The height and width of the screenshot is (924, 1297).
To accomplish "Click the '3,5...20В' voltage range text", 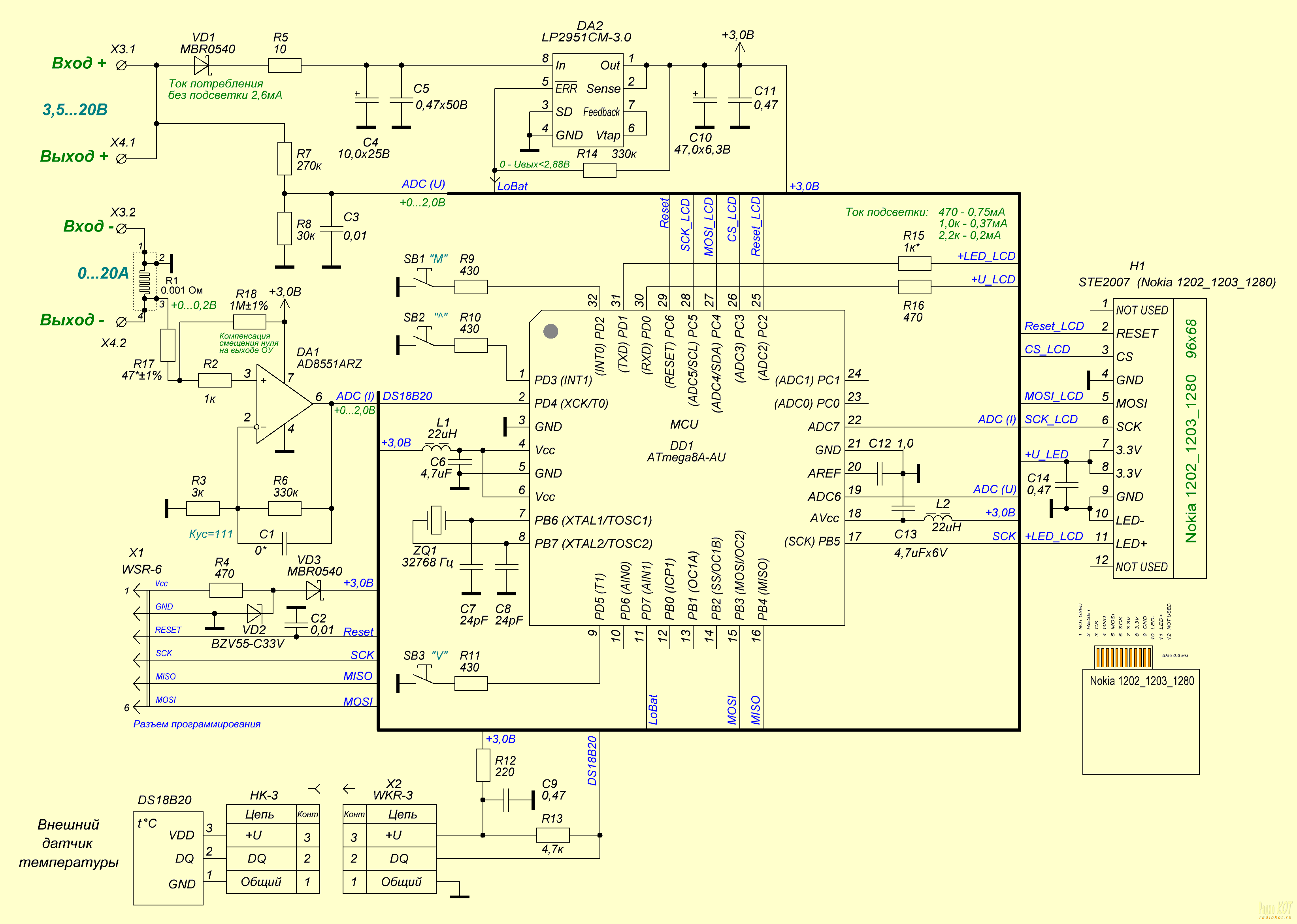I will coord(75,109).
